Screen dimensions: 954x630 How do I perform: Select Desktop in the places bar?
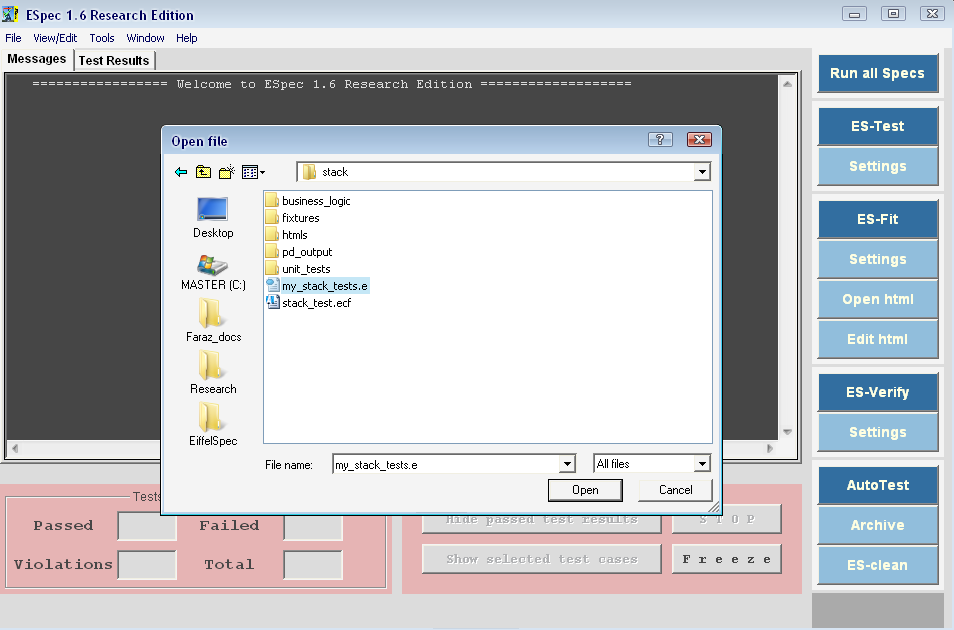(213, 217)
